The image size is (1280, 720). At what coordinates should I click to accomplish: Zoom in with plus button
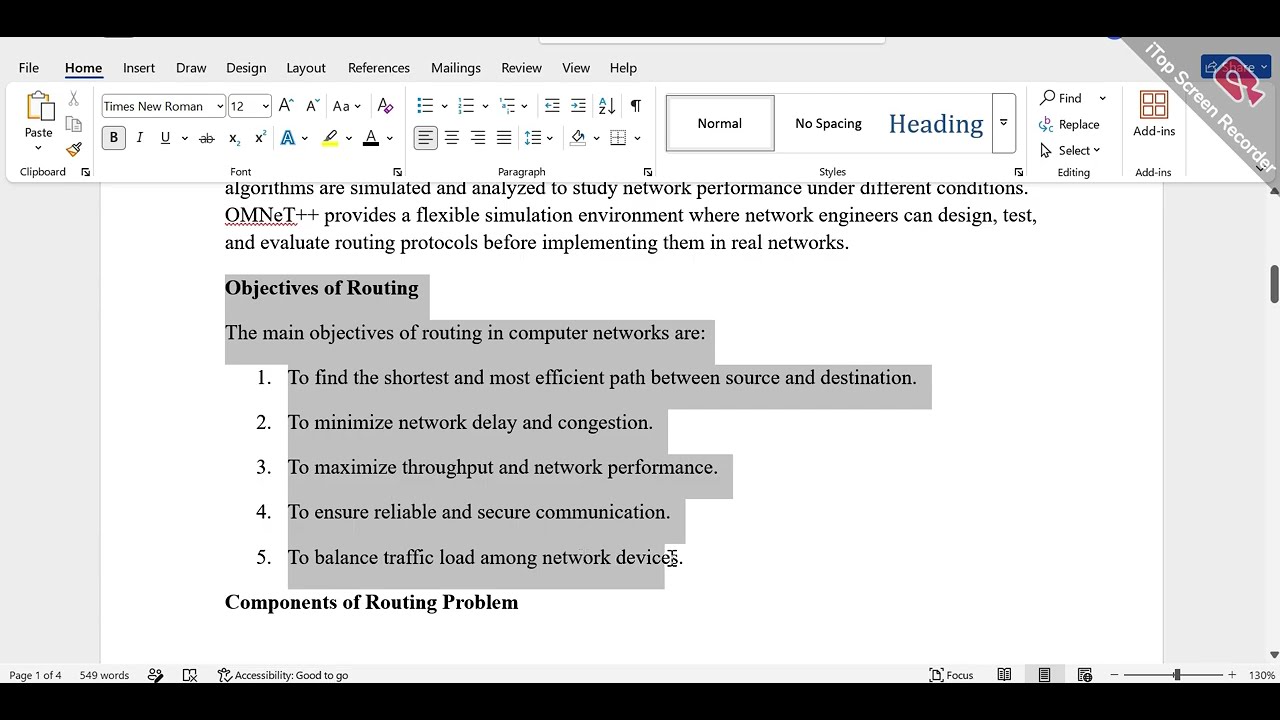click(1232, 675)
